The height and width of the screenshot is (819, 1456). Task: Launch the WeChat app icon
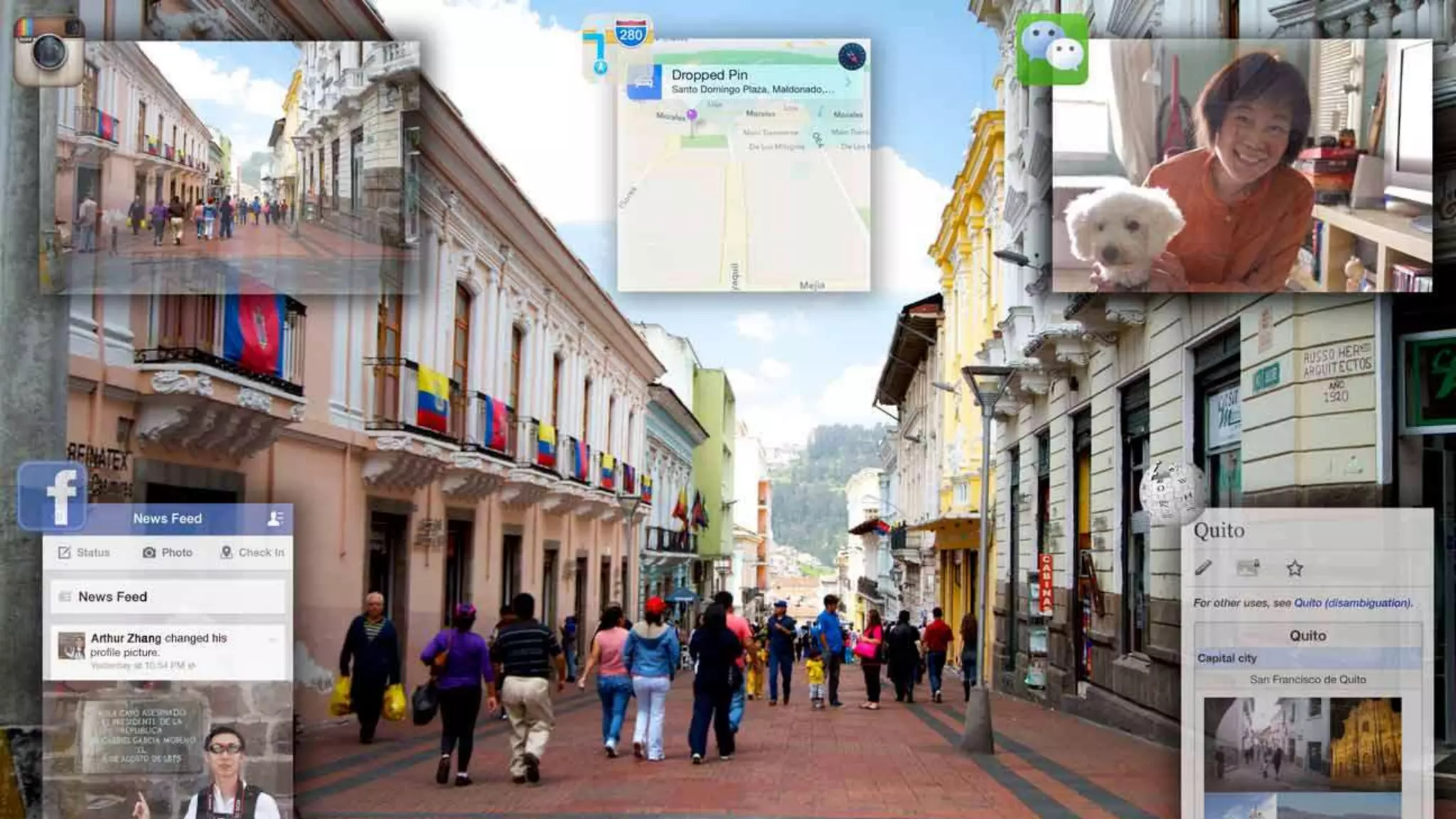[1051, 49]
